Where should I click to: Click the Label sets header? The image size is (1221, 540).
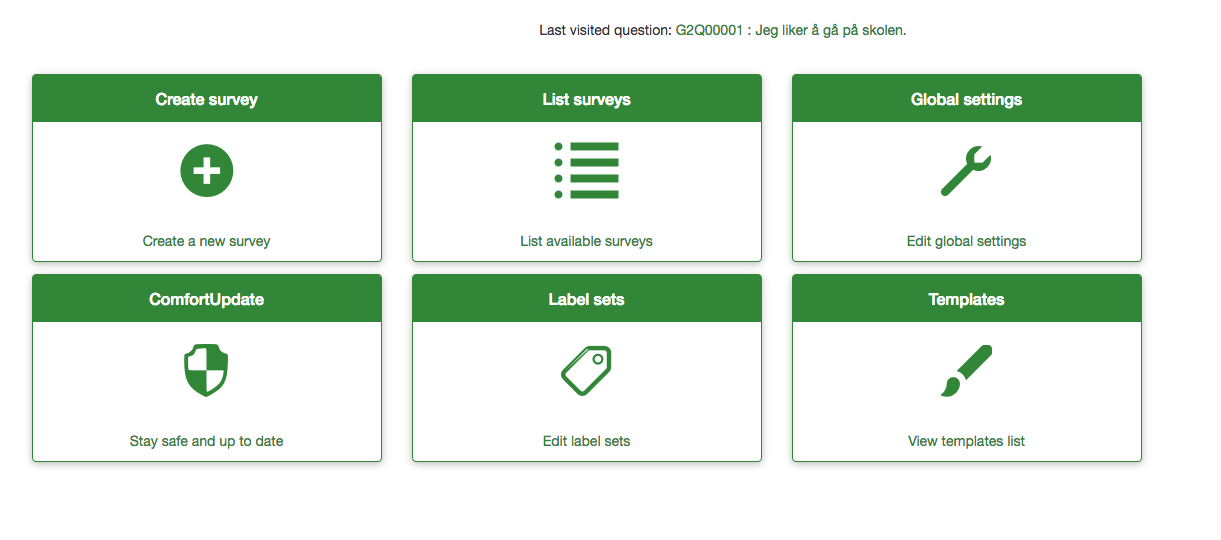click(x=587, y=299)
